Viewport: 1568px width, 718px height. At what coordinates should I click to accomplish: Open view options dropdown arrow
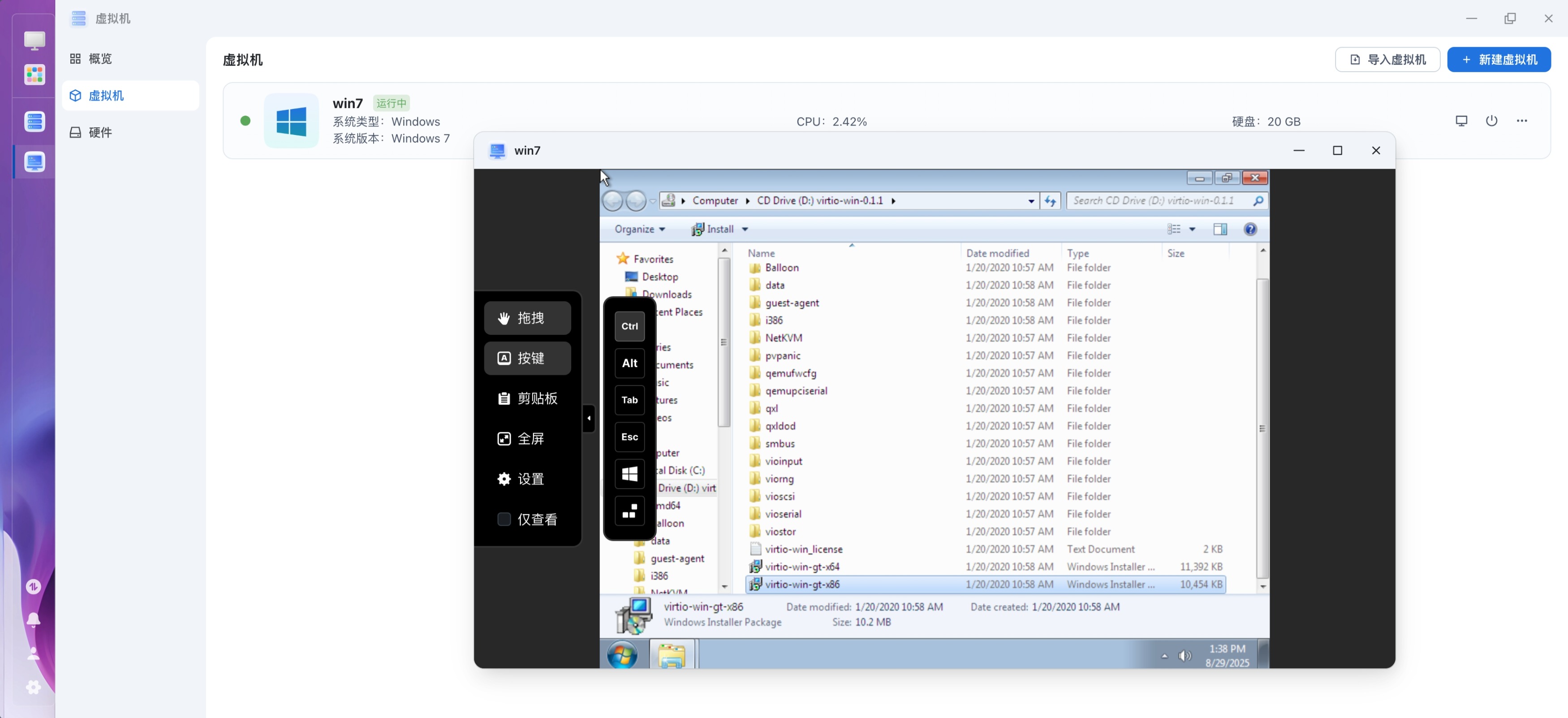[x=1193, y=229]
